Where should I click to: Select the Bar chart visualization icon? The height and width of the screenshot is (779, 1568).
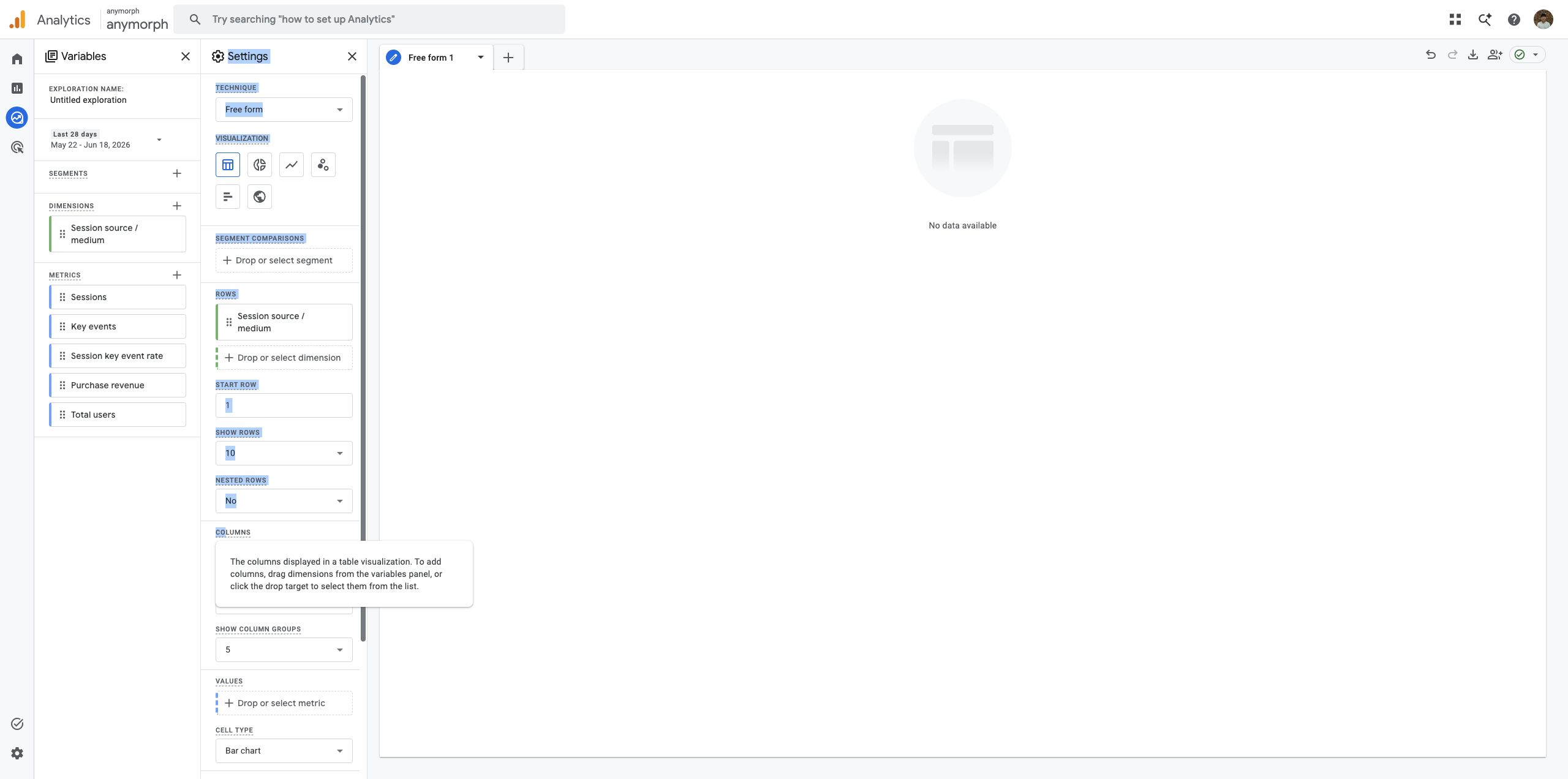click(228, 197)
